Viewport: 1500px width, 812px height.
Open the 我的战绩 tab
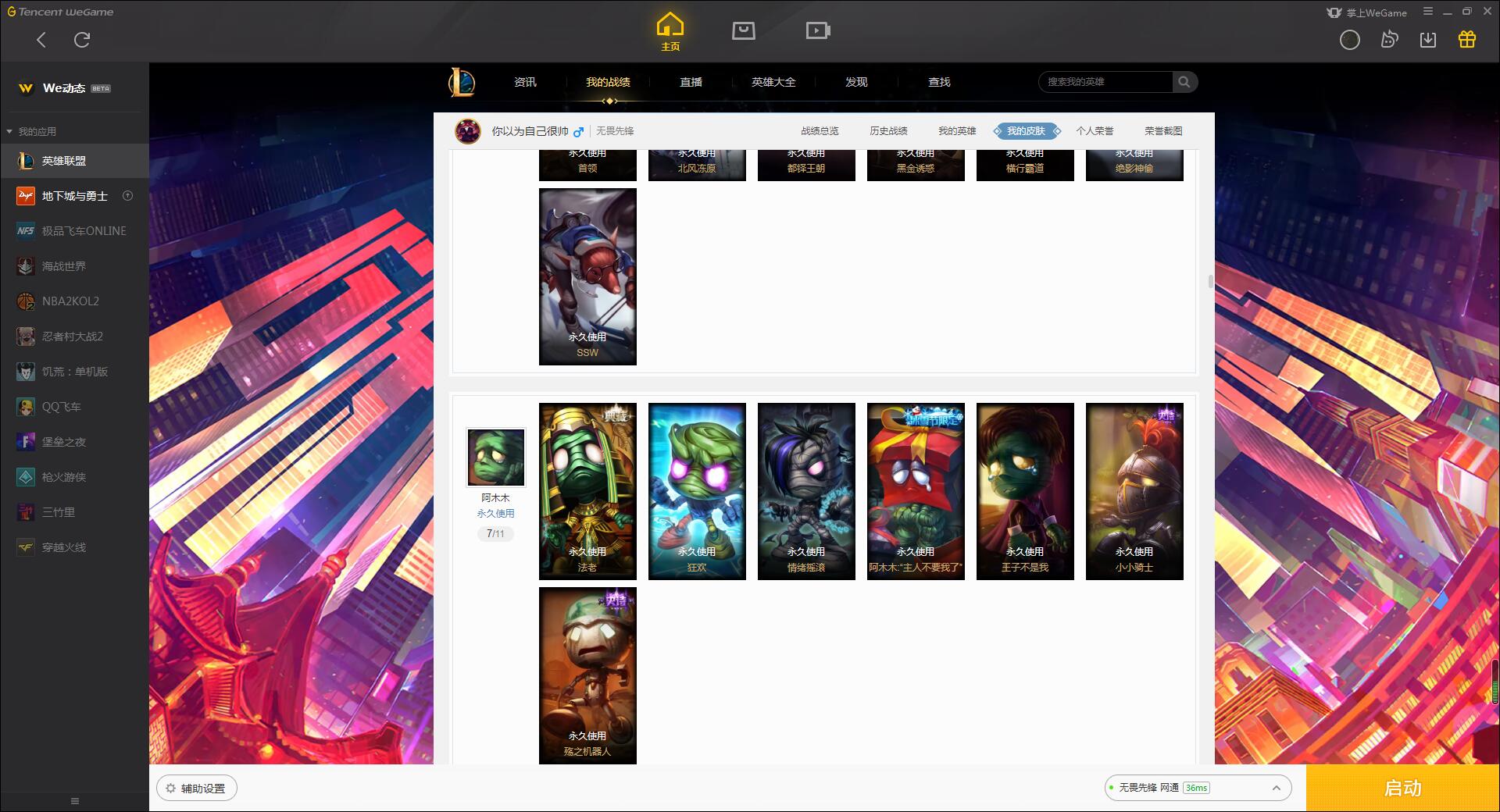coord(608,82)
